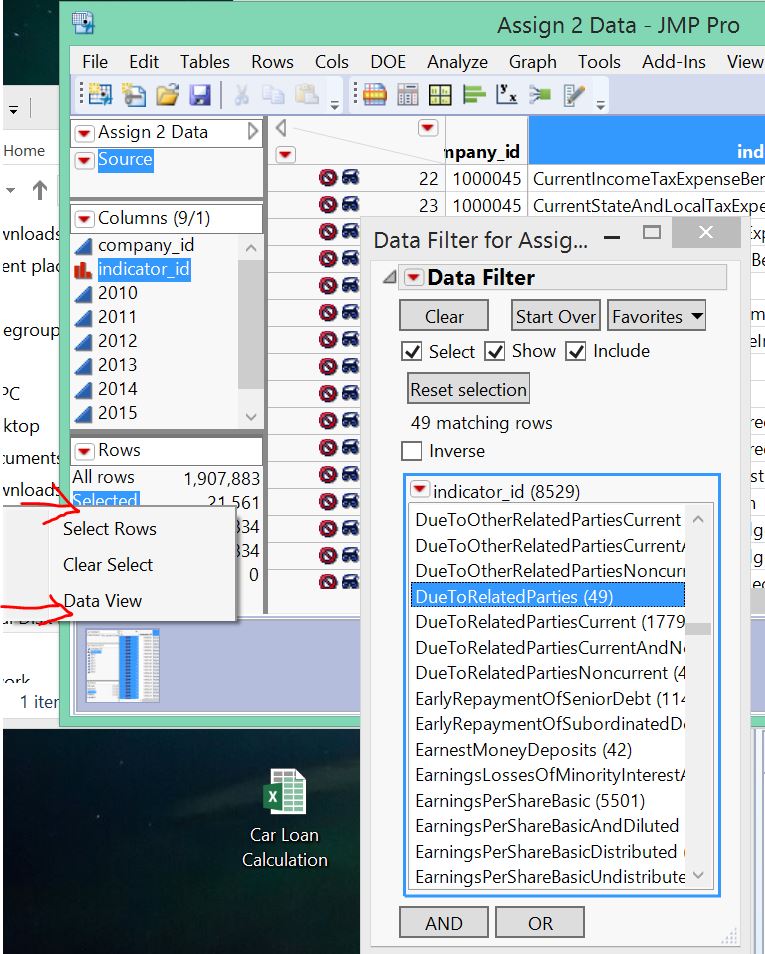
Task: Open the Favorites dropdown
Action: (x=657, y=316)
